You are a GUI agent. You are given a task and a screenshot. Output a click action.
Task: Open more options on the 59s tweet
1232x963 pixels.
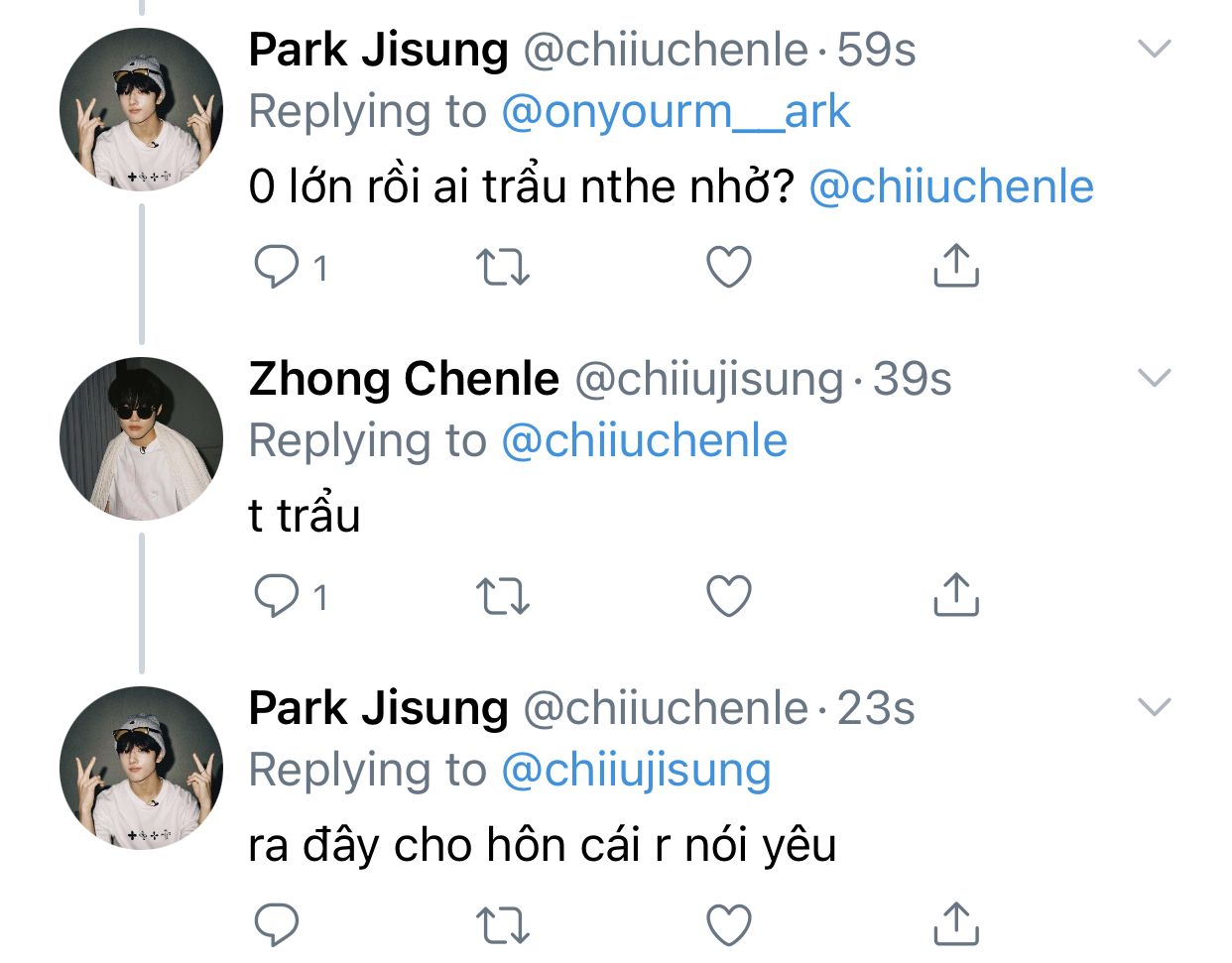click(x=1155, y=49)
